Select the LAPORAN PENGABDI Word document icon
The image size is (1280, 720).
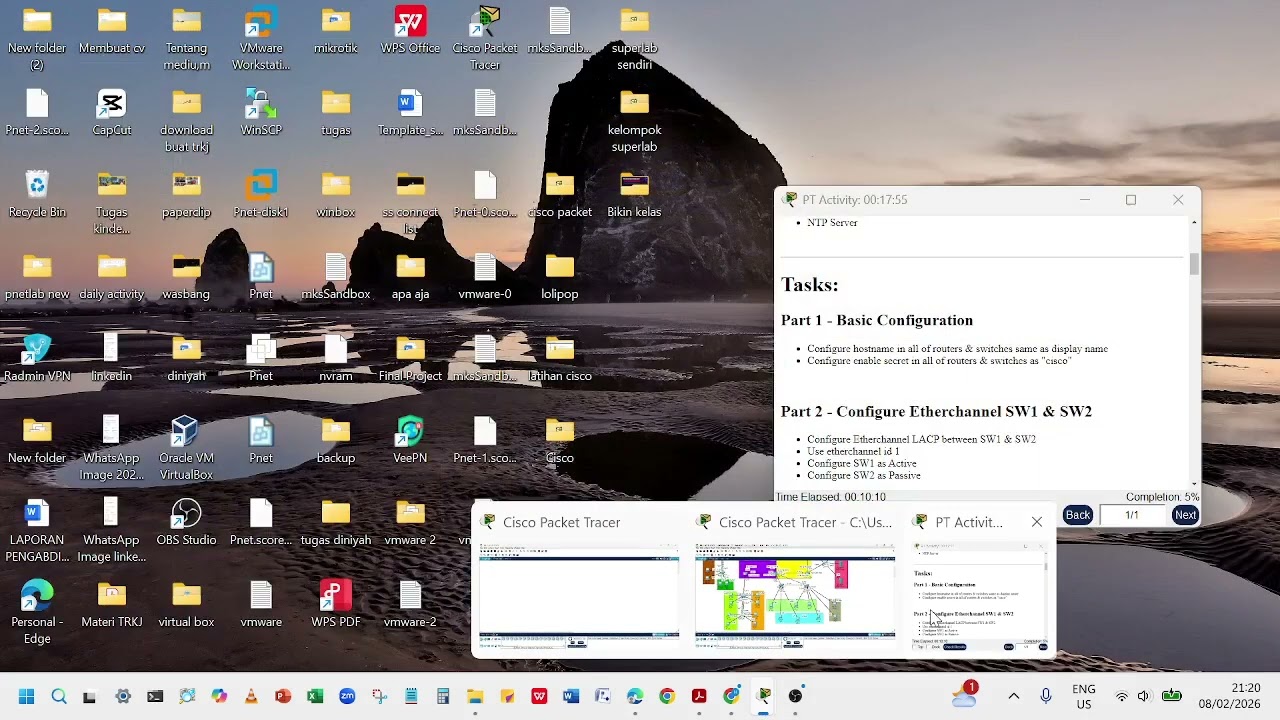(x=37, y=530)
